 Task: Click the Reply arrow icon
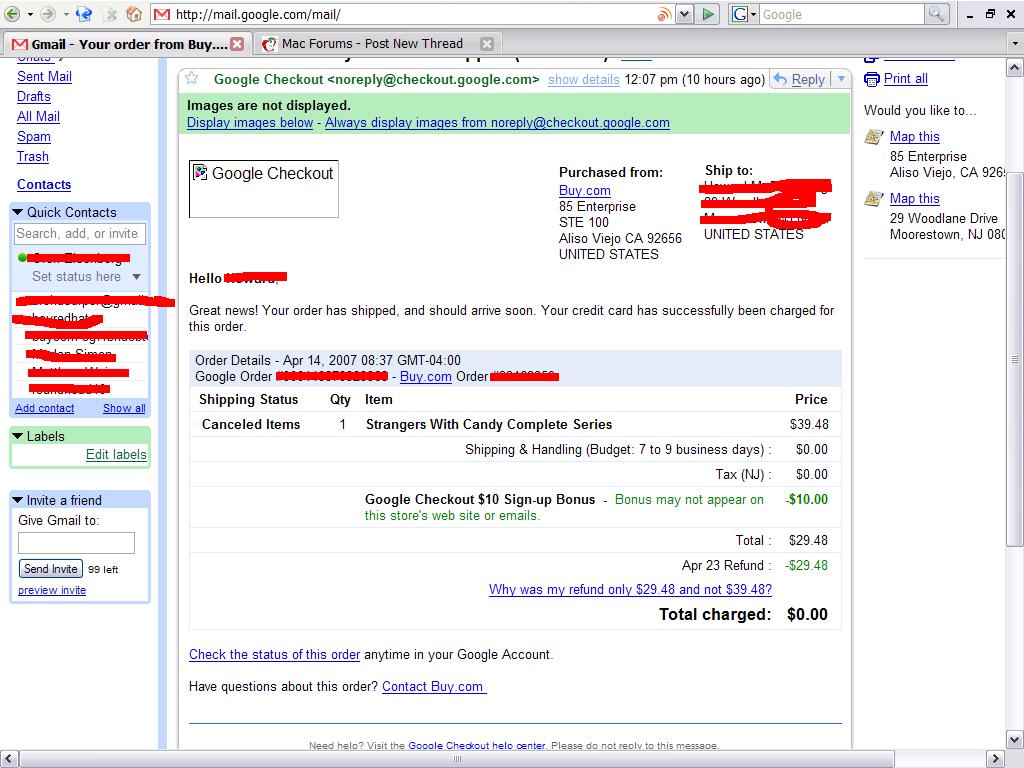click(x=780, y=79)
